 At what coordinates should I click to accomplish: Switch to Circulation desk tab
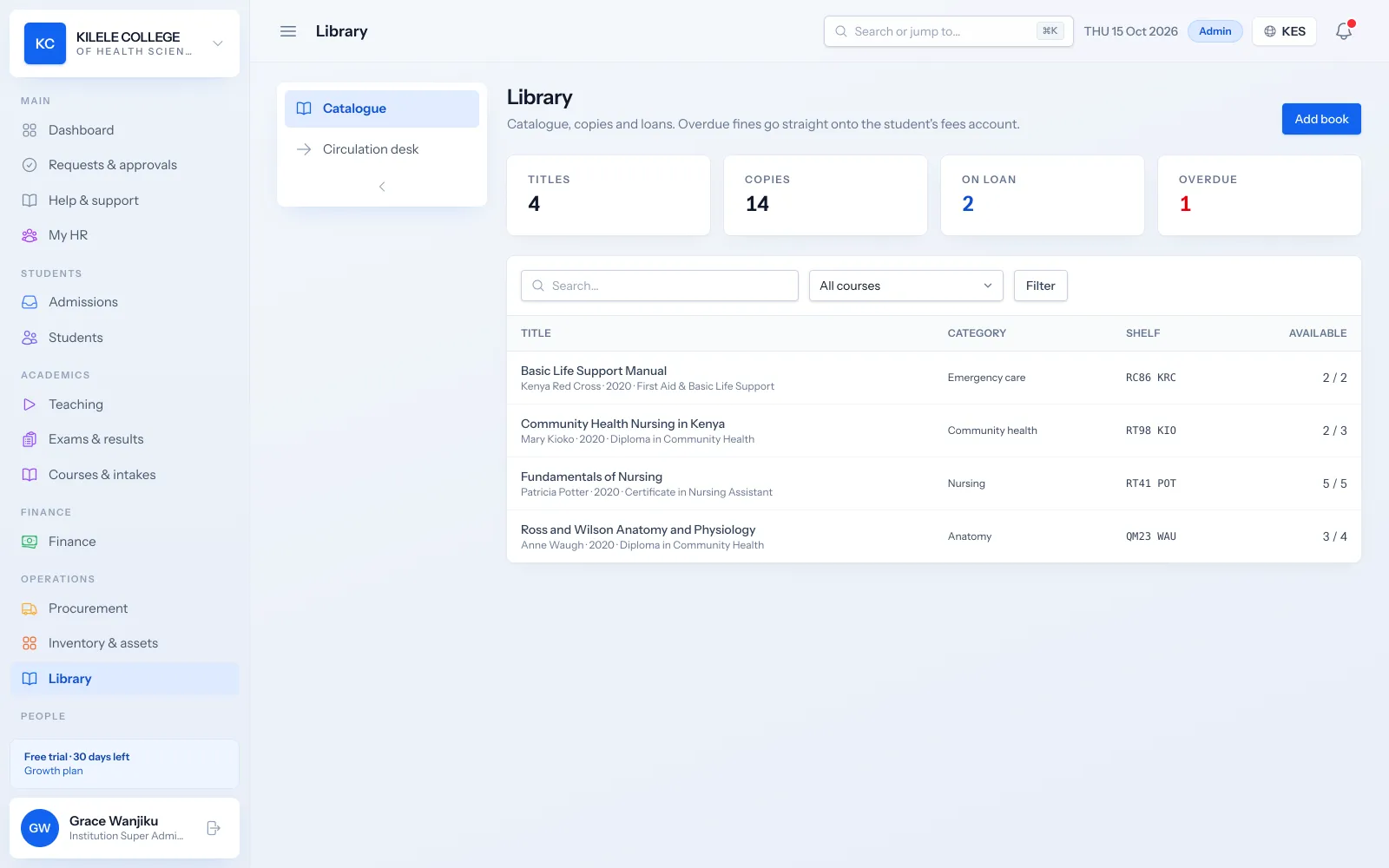click(x=382, y=149)
